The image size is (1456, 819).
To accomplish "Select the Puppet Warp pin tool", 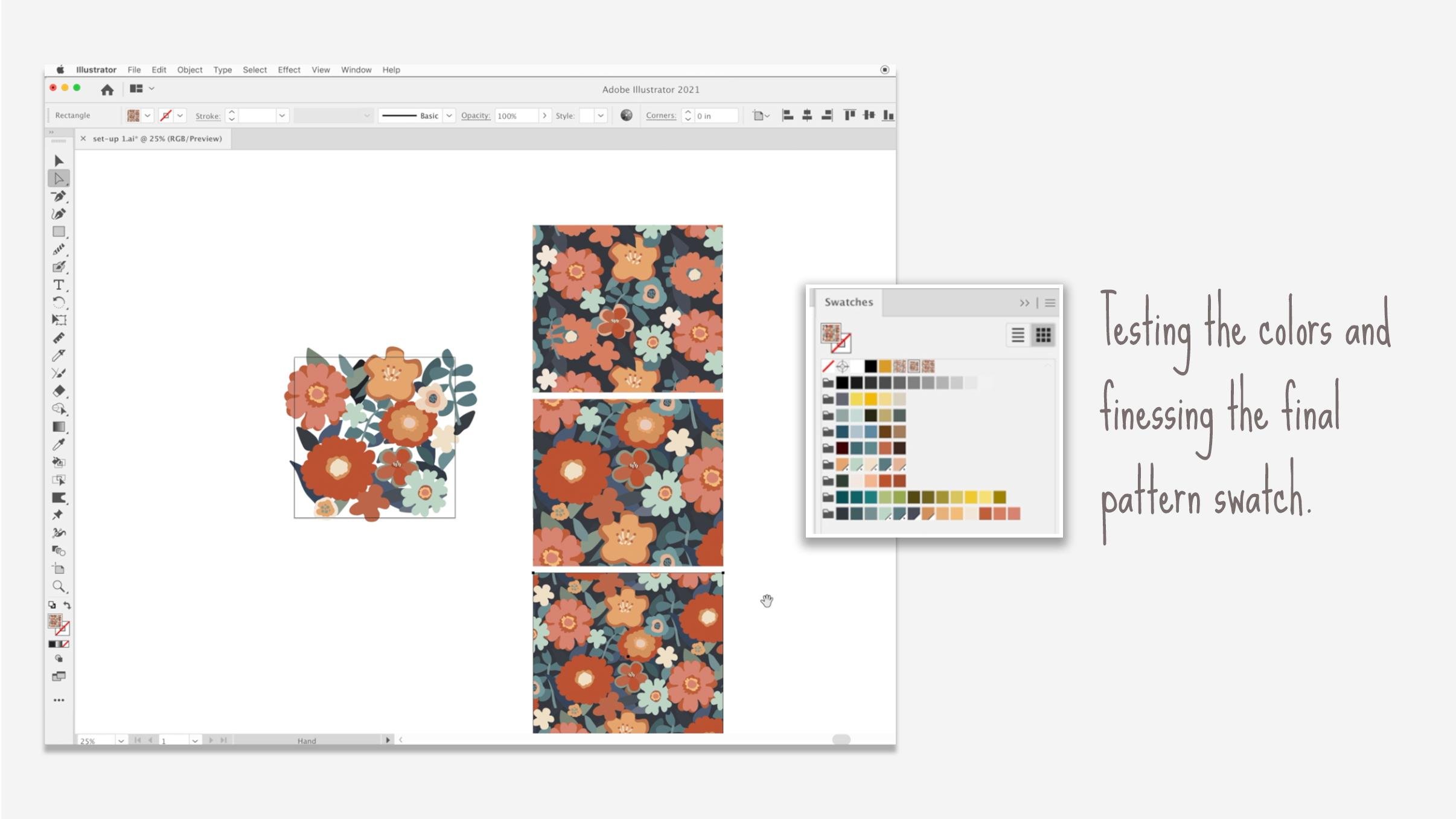I will click(x=59, y=515).
